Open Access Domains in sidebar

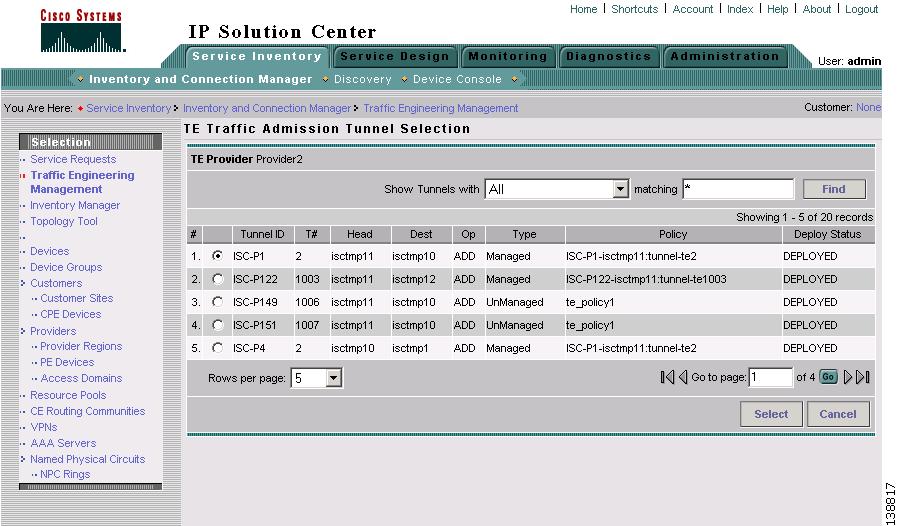point(81,378)
